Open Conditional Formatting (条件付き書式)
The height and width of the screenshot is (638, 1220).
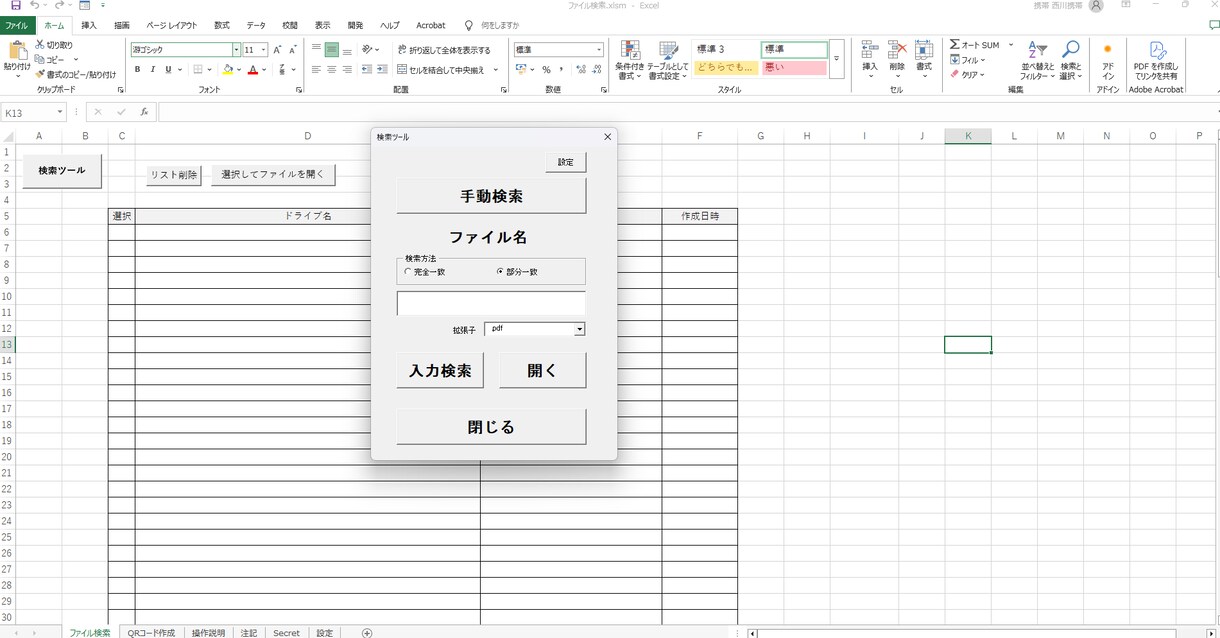tap(630, 60)
